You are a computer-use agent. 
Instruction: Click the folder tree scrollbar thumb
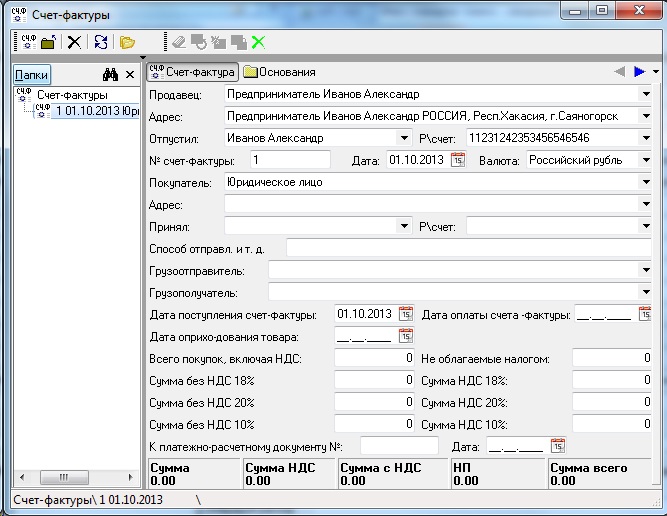coord(64,477)
